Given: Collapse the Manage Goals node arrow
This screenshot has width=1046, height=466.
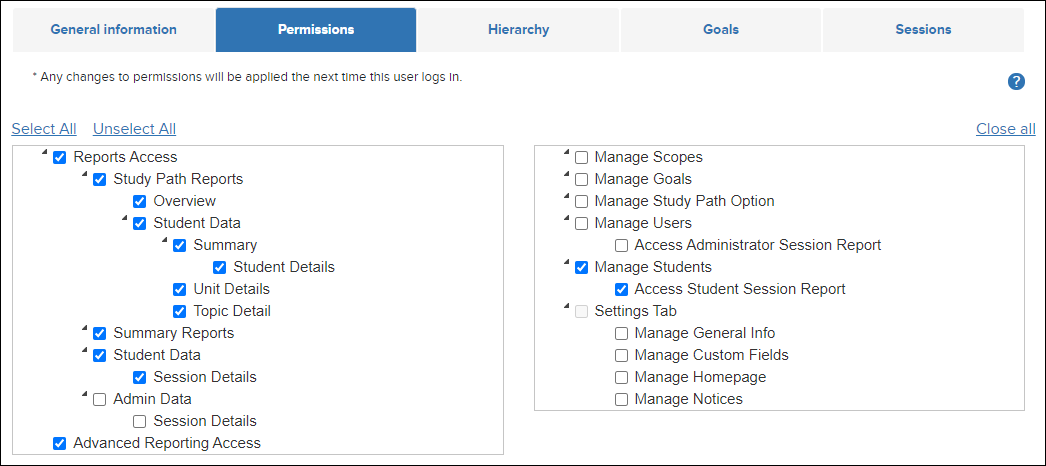Looking at the screenshot, I should [566, 175].
